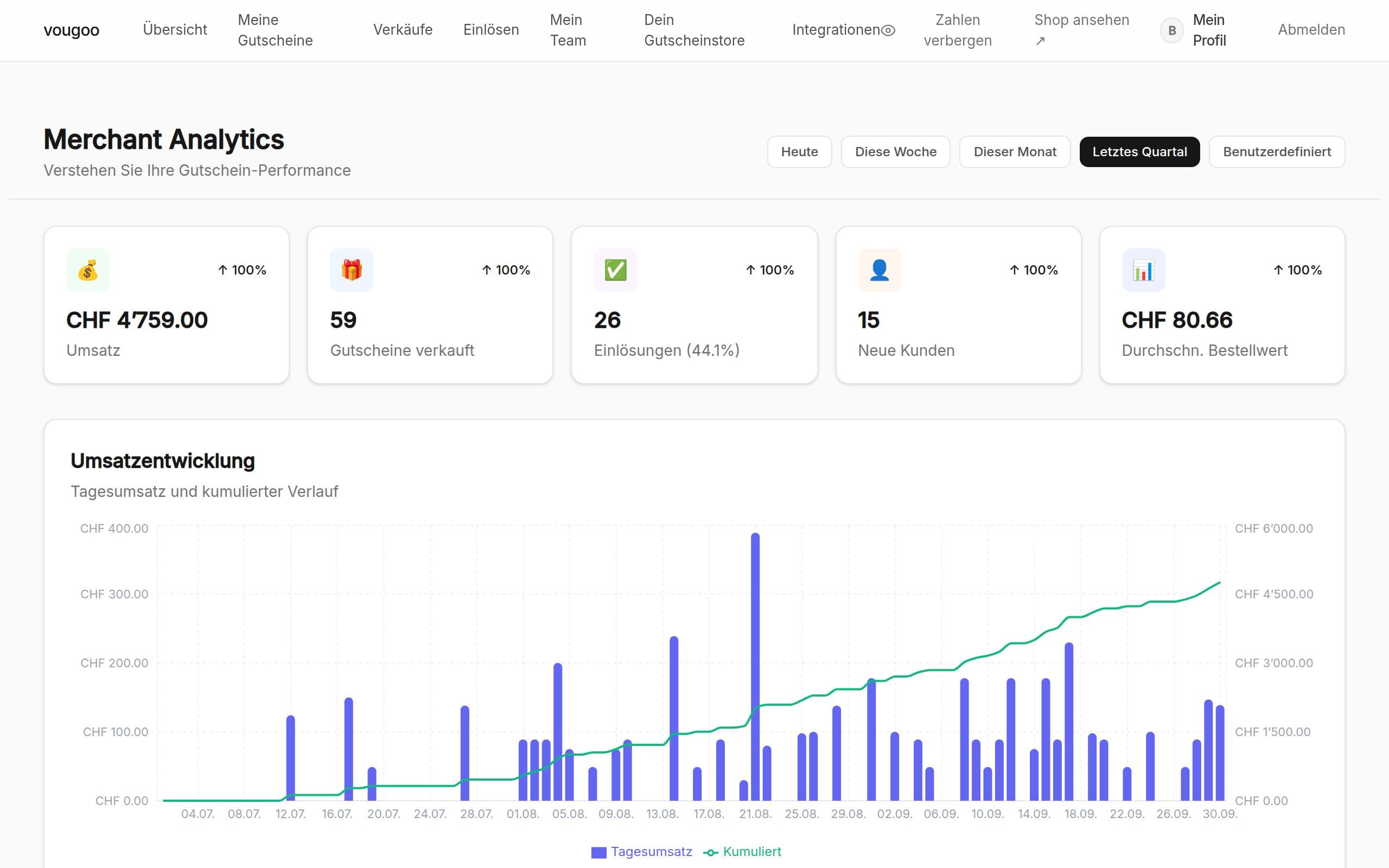The image size is (1389, 868).
Task: Click the Shop ansehen external arrow
Action: 1040,41
